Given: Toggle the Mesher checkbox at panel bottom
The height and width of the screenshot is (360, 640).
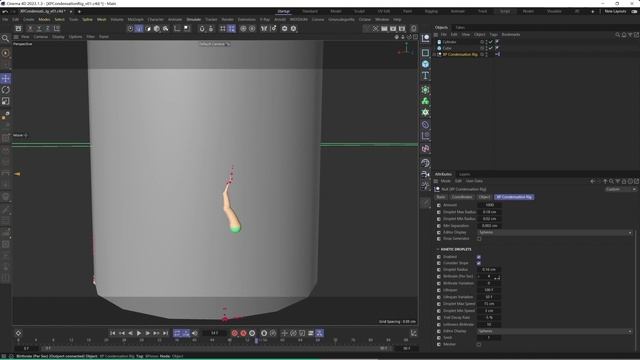Looking at the screenshot, I should pyautogui.click(x=479, y=344).
